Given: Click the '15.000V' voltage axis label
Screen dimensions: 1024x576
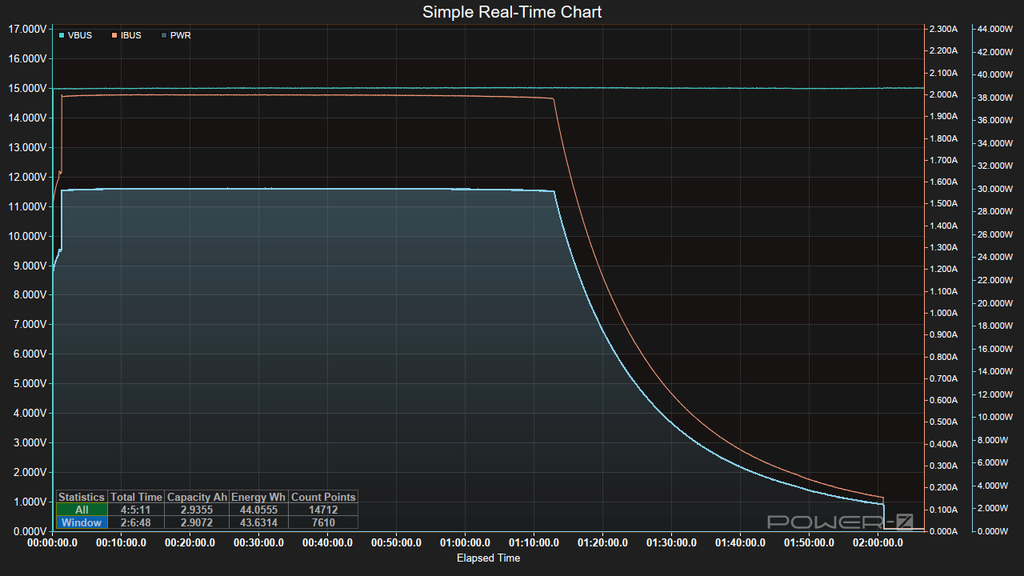Looking at the screenshot, I should (x=27, y=88).
